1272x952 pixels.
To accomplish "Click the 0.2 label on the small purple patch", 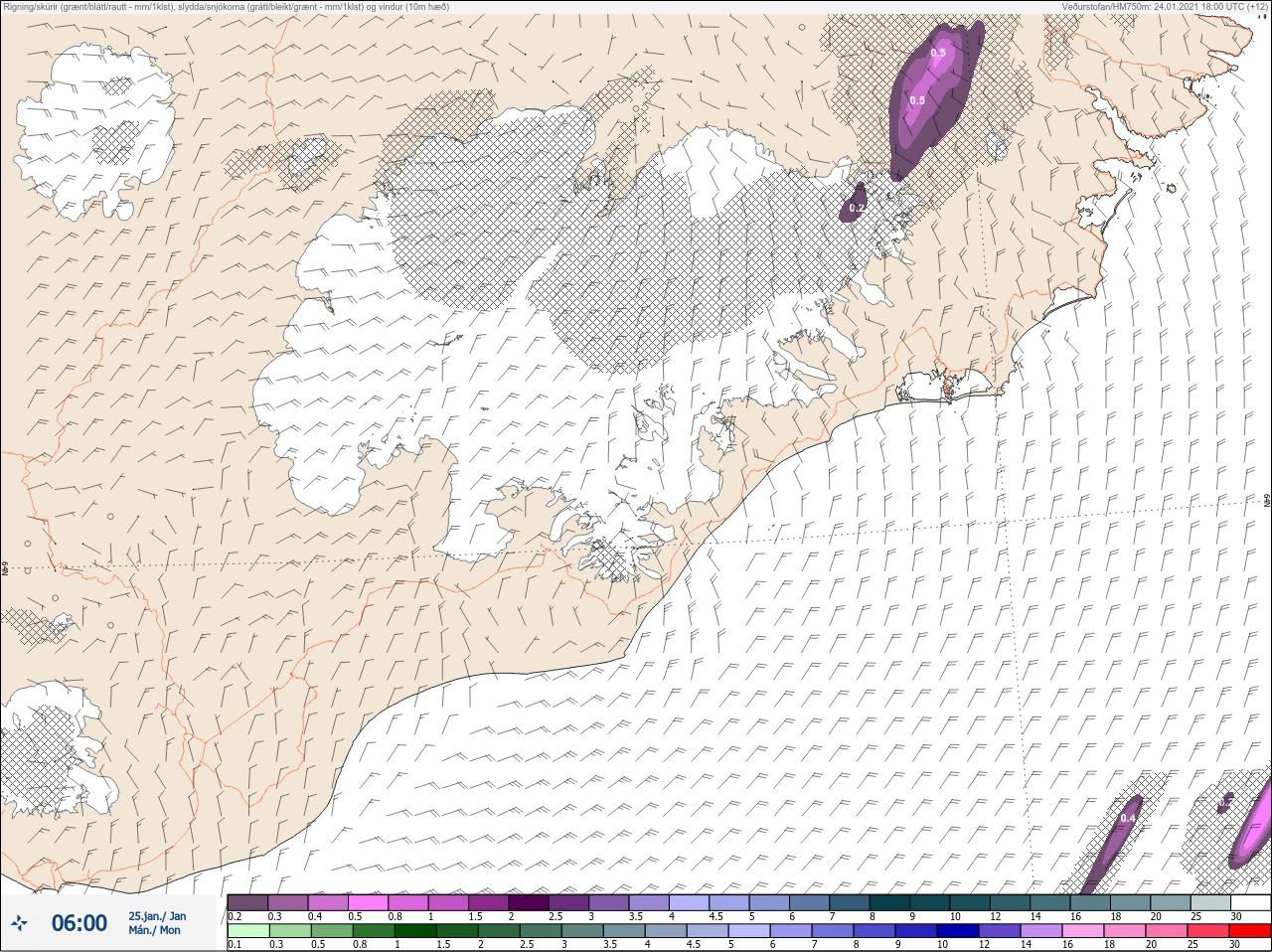I will coord(858,207).
